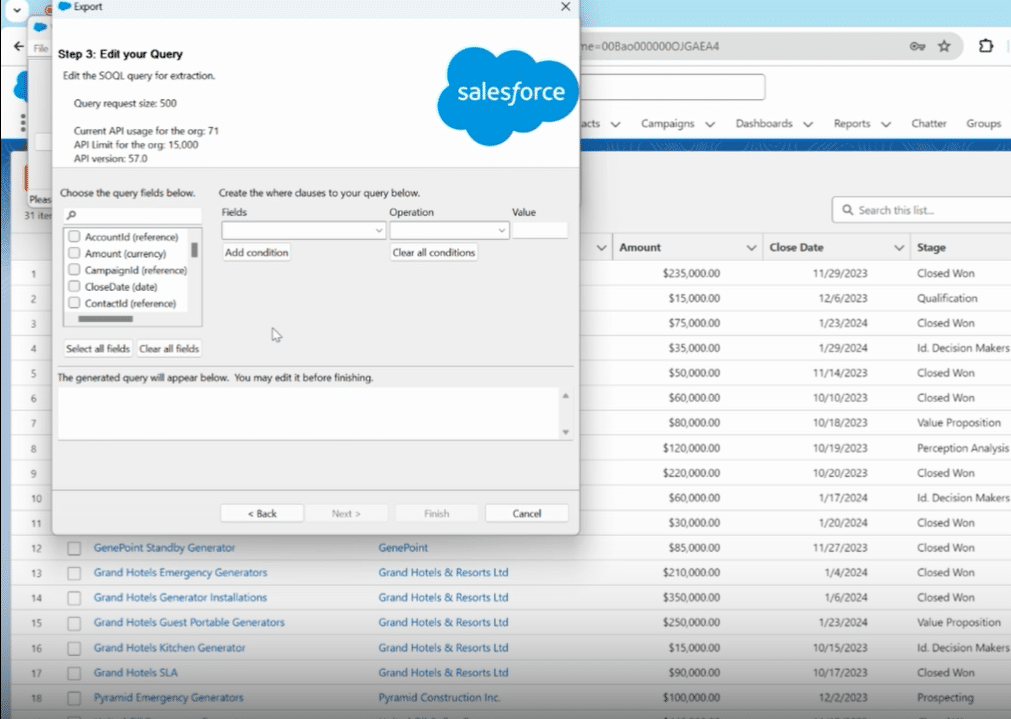The height and width of the screenshot is (719, 1011).
Task: Expand the Dashboards nav menu chevron
Action: [x=808, y=124]
